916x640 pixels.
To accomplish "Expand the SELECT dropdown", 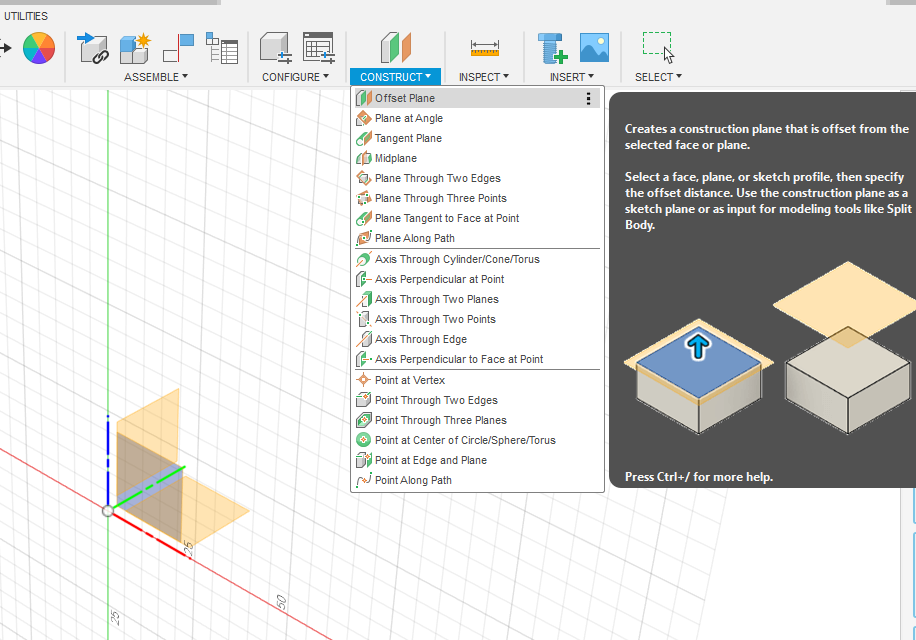I will [x=658, y=77].
